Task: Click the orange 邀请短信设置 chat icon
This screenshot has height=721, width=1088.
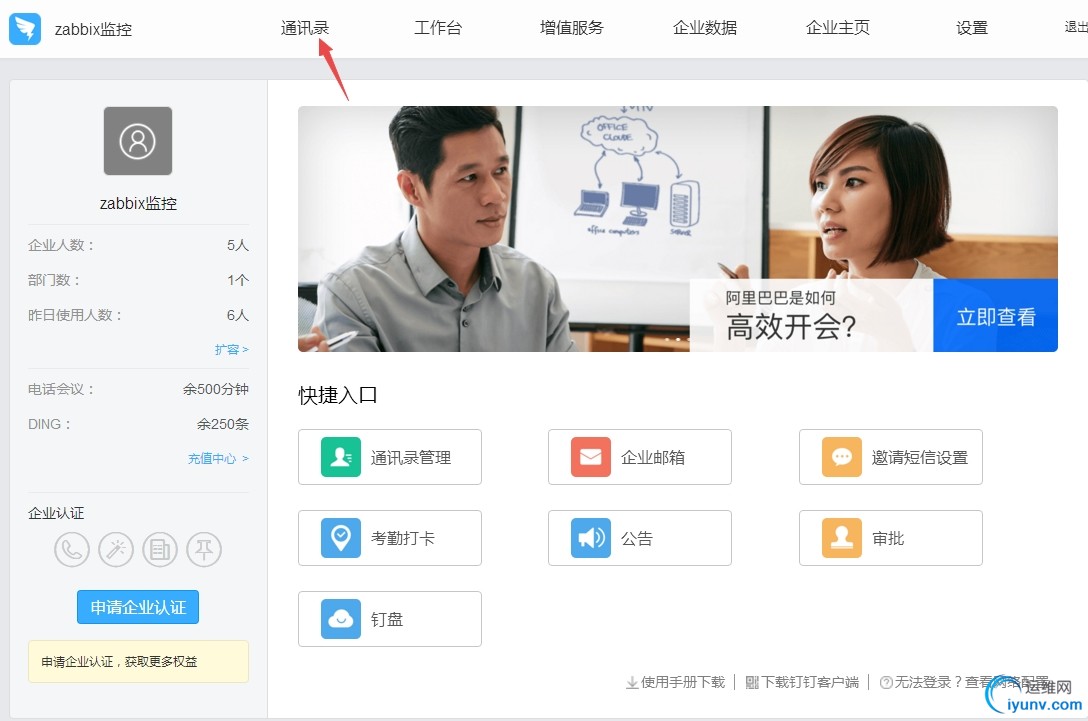Action: (x=842, y=457)
